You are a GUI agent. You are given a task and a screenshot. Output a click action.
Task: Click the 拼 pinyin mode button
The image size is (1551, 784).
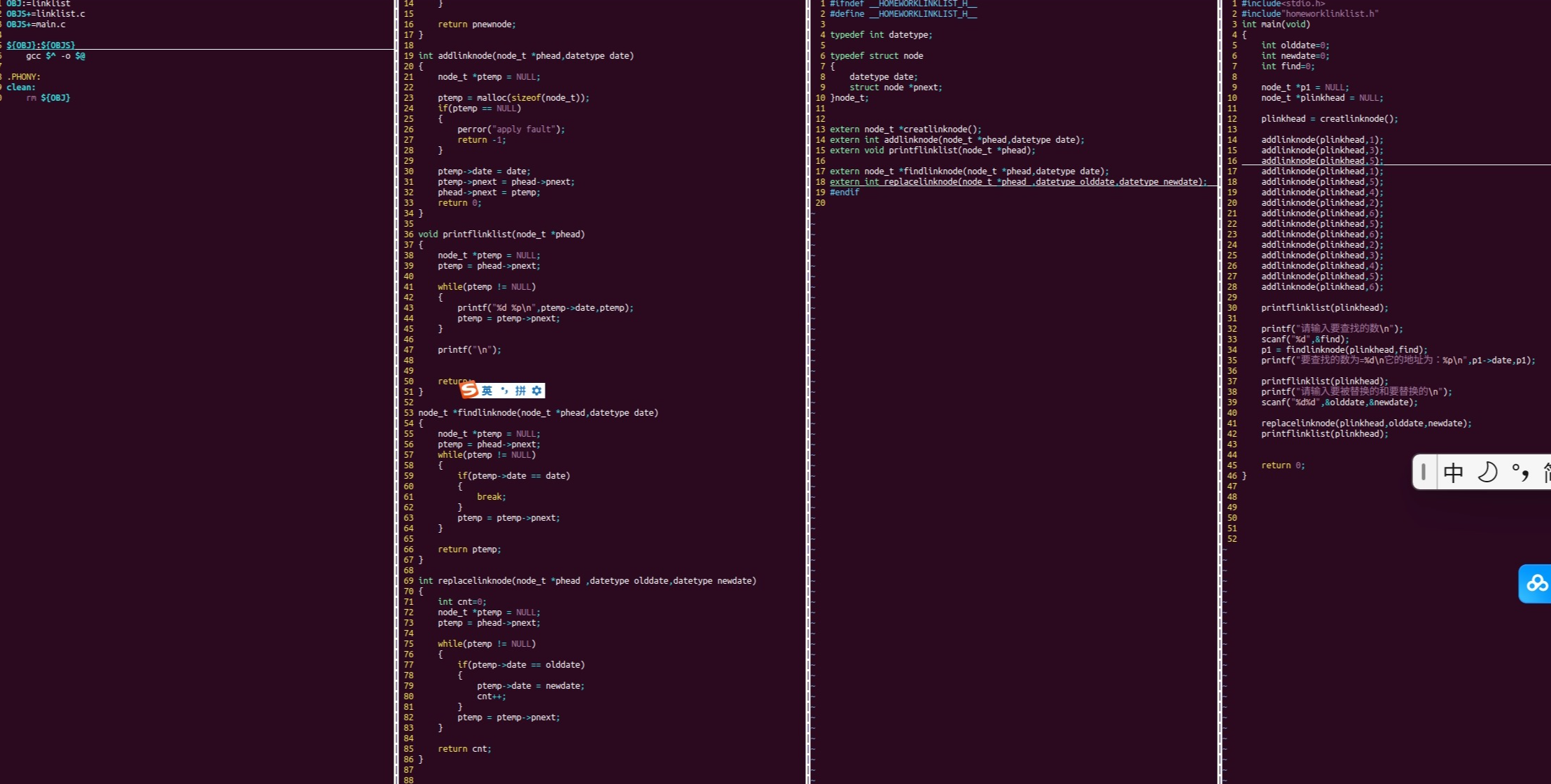click(x=520, y=391)
